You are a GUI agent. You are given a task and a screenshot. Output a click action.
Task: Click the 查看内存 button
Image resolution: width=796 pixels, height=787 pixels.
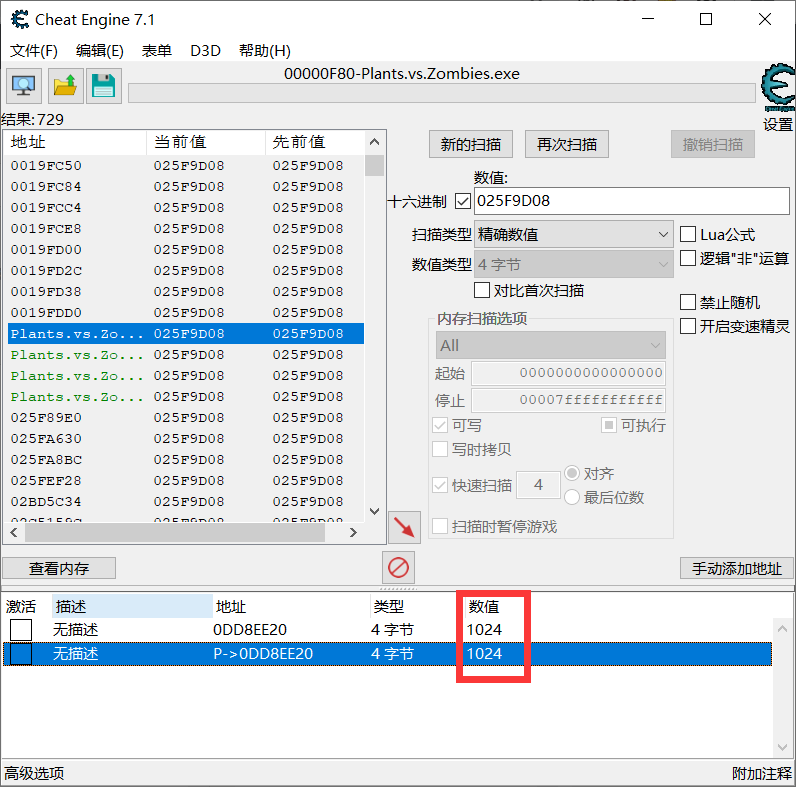click(59, 568)
